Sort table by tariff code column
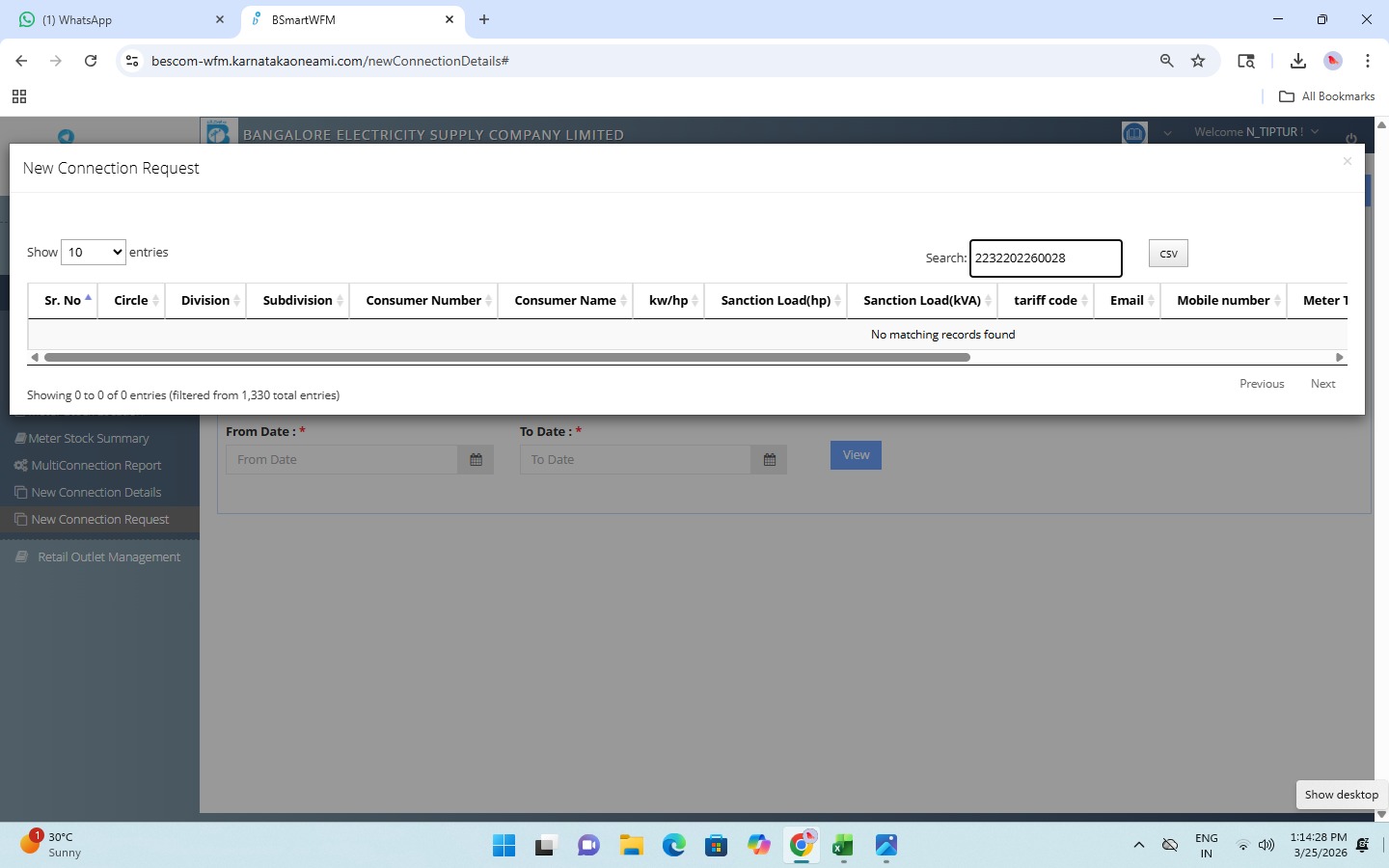This screenshot has width=1389, height=868. [1046, 301]
